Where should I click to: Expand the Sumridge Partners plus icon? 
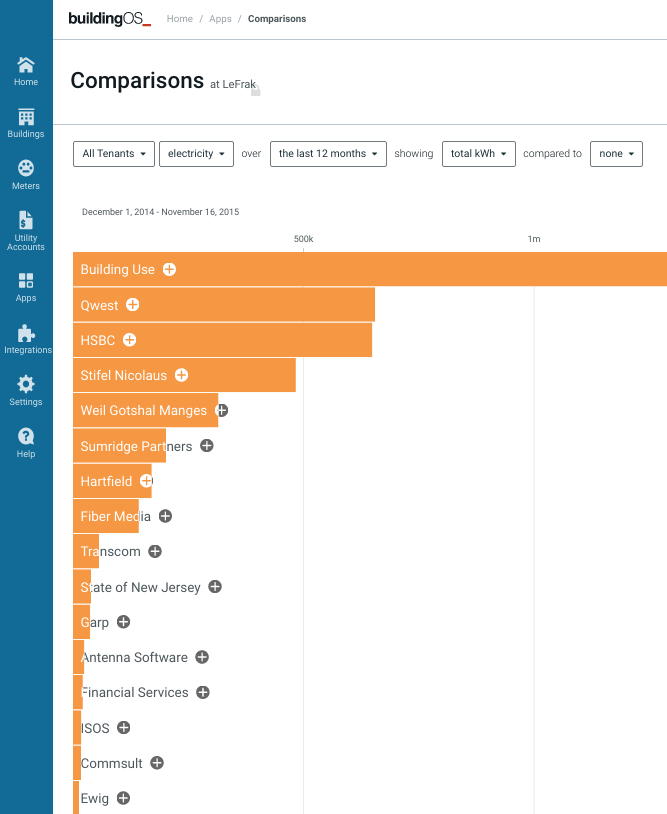click(x=207, y=446)
